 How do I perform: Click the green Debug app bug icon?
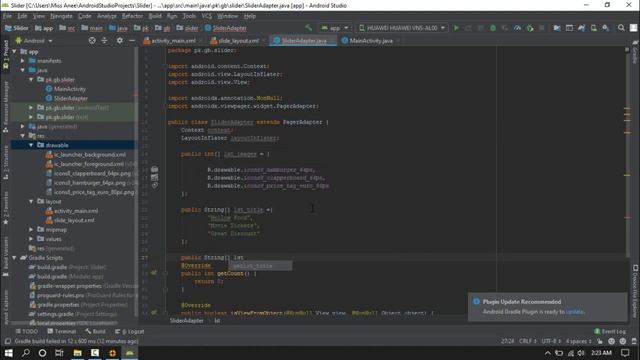(x=493, y=28)
